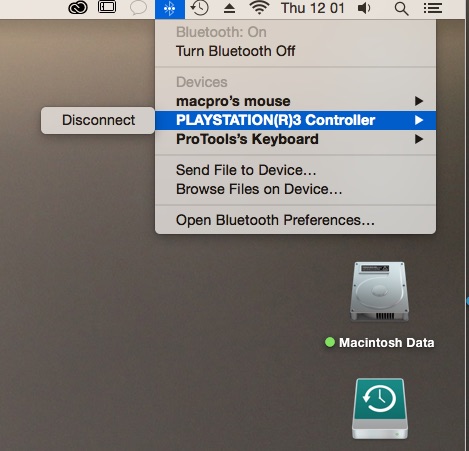Click Disconnect in the controller submenu
Screen dimensions: 469x451
coord(98,120)
